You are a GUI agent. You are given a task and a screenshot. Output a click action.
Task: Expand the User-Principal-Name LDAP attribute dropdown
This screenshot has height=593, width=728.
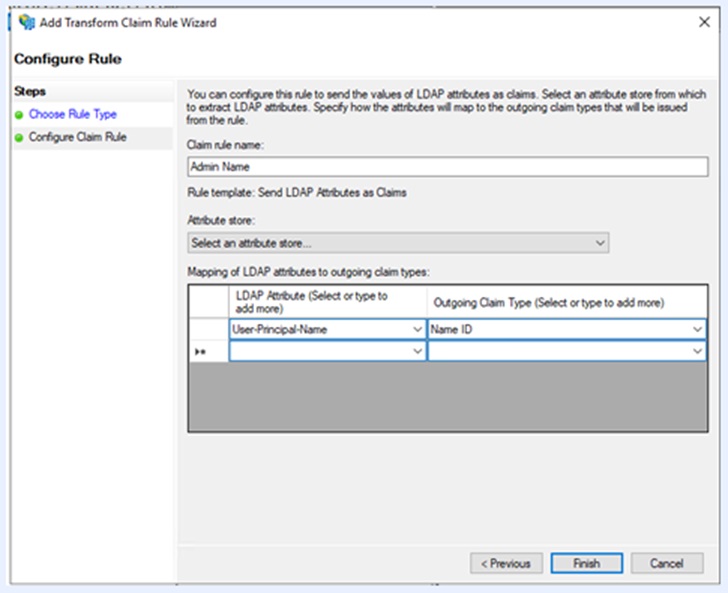click(417, 329)
